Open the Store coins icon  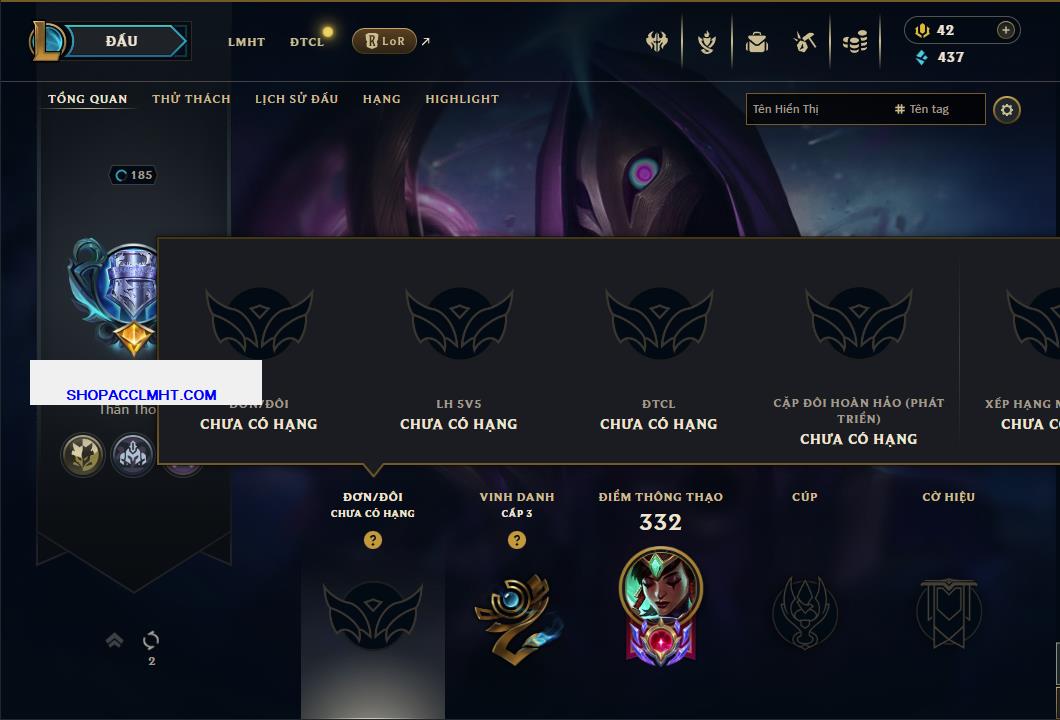coord(855,43)
